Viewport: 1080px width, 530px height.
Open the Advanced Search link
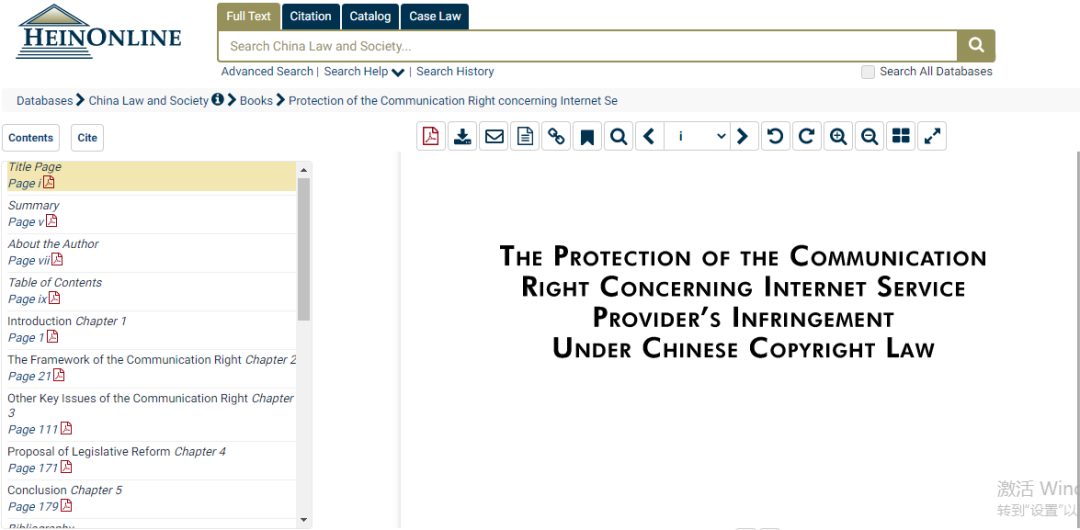(267, 72)
